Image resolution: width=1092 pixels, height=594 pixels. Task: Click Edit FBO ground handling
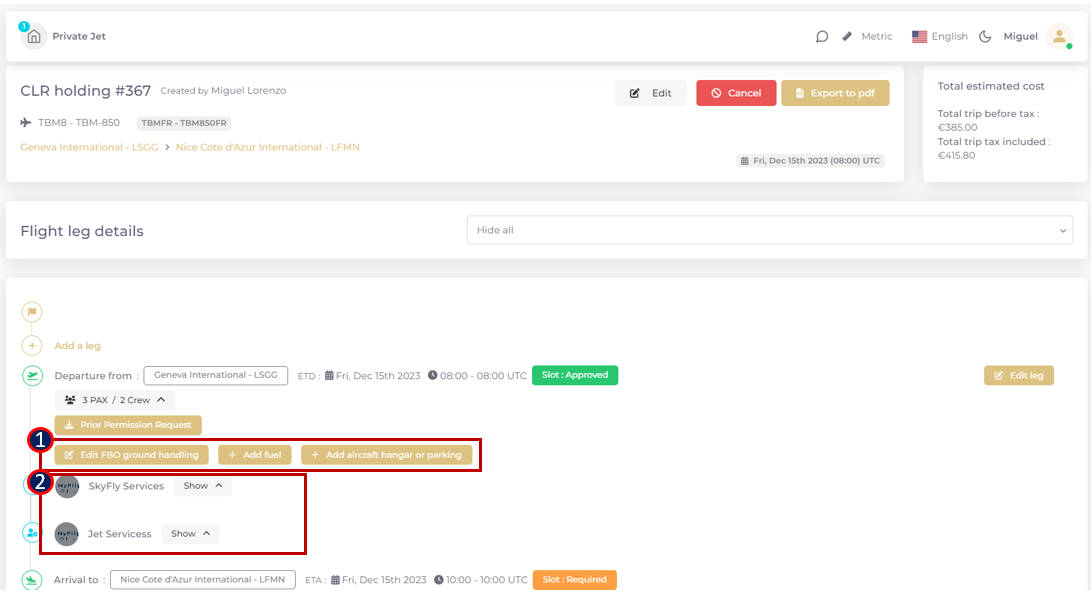pyautogui.click(x=131, y=455)
